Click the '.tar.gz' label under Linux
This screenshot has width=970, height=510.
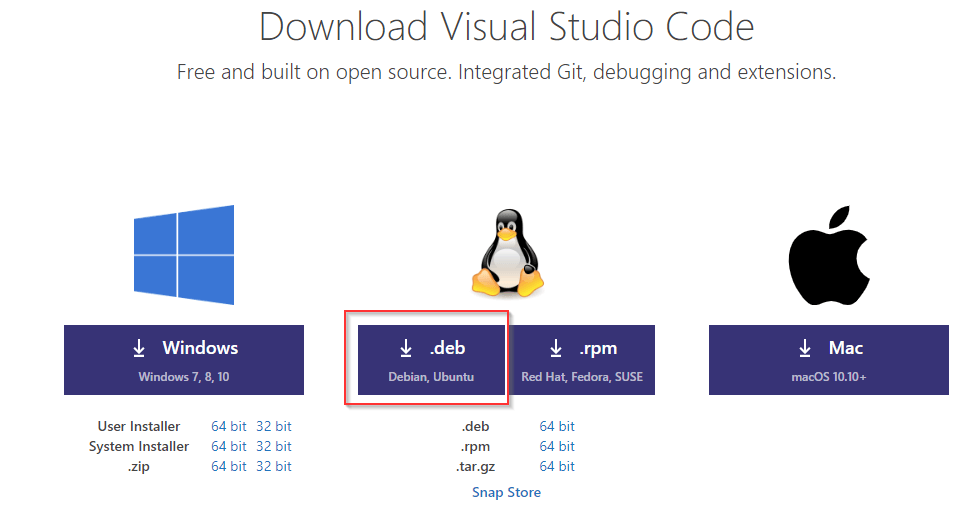pos(475,467)
